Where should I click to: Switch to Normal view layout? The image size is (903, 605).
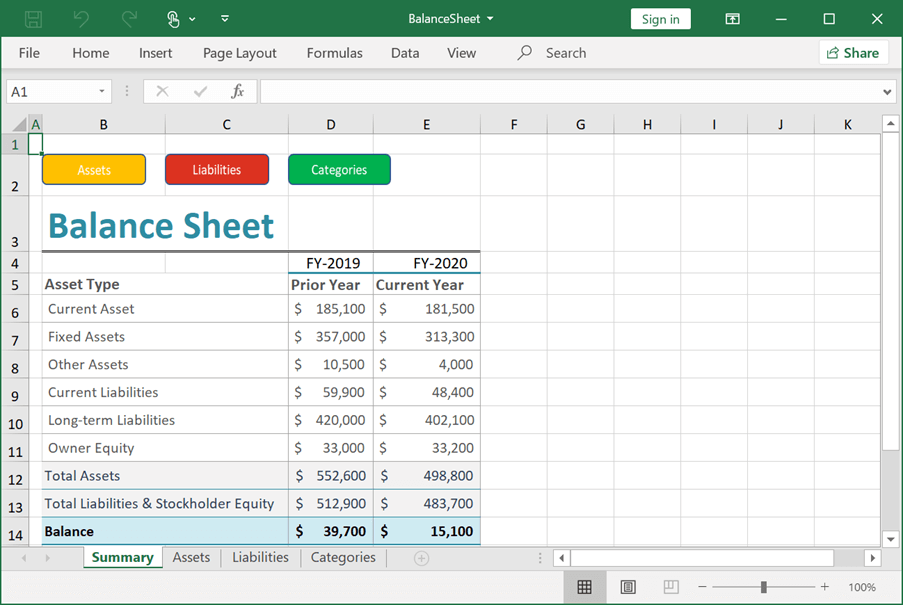click(585, 587)
